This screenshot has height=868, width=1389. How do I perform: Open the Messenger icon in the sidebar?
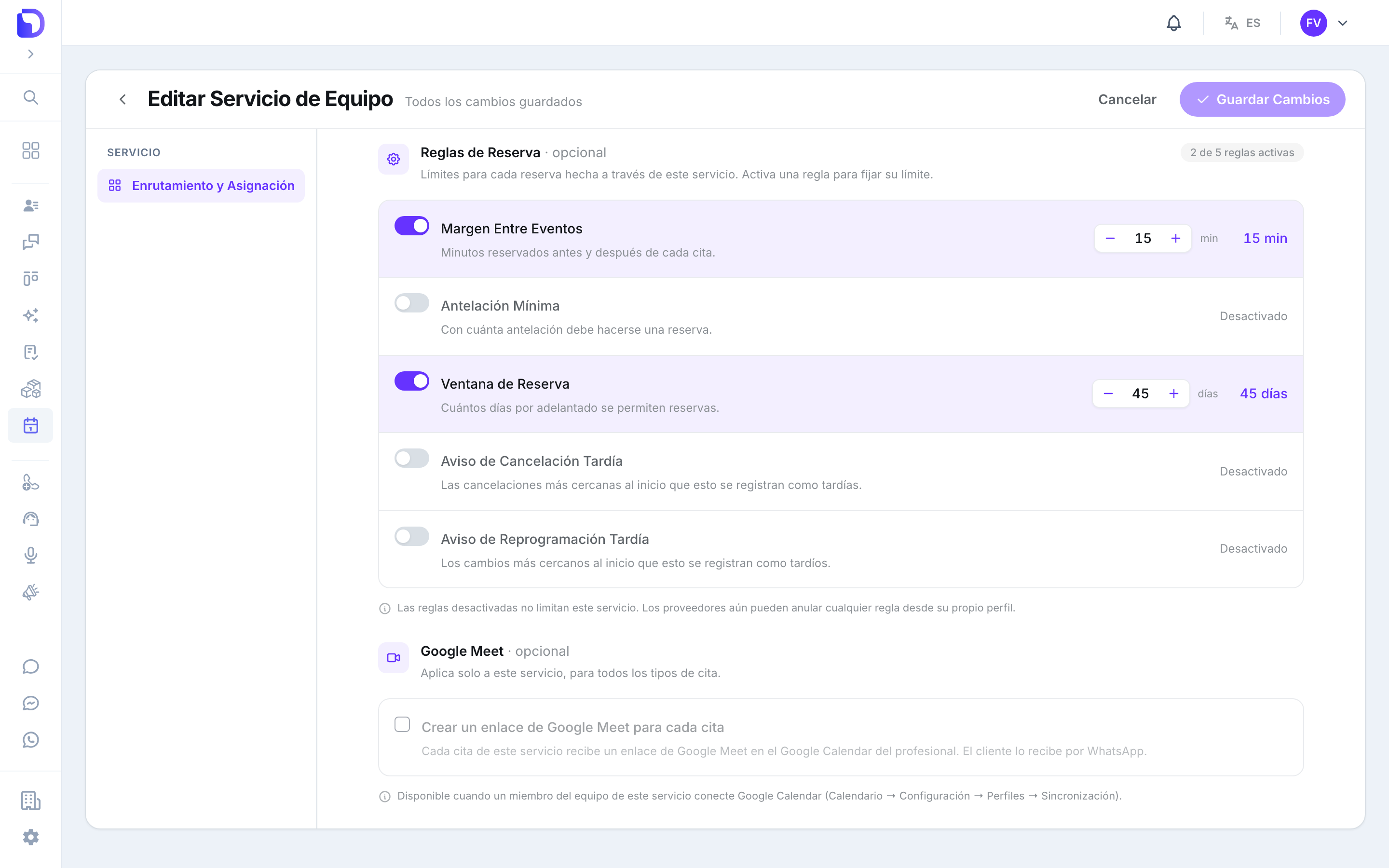30,703
